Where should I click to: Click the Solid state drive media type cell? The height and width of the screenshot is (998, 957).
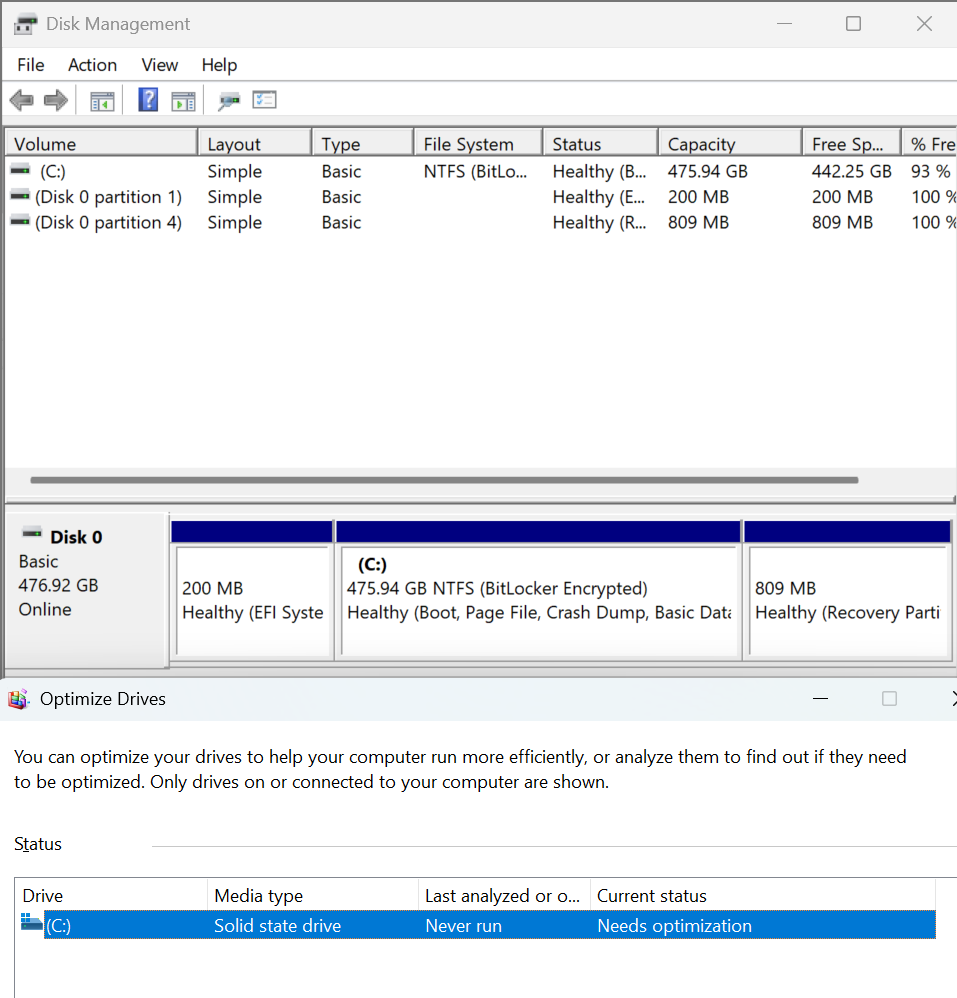click(x=277, y=925)
